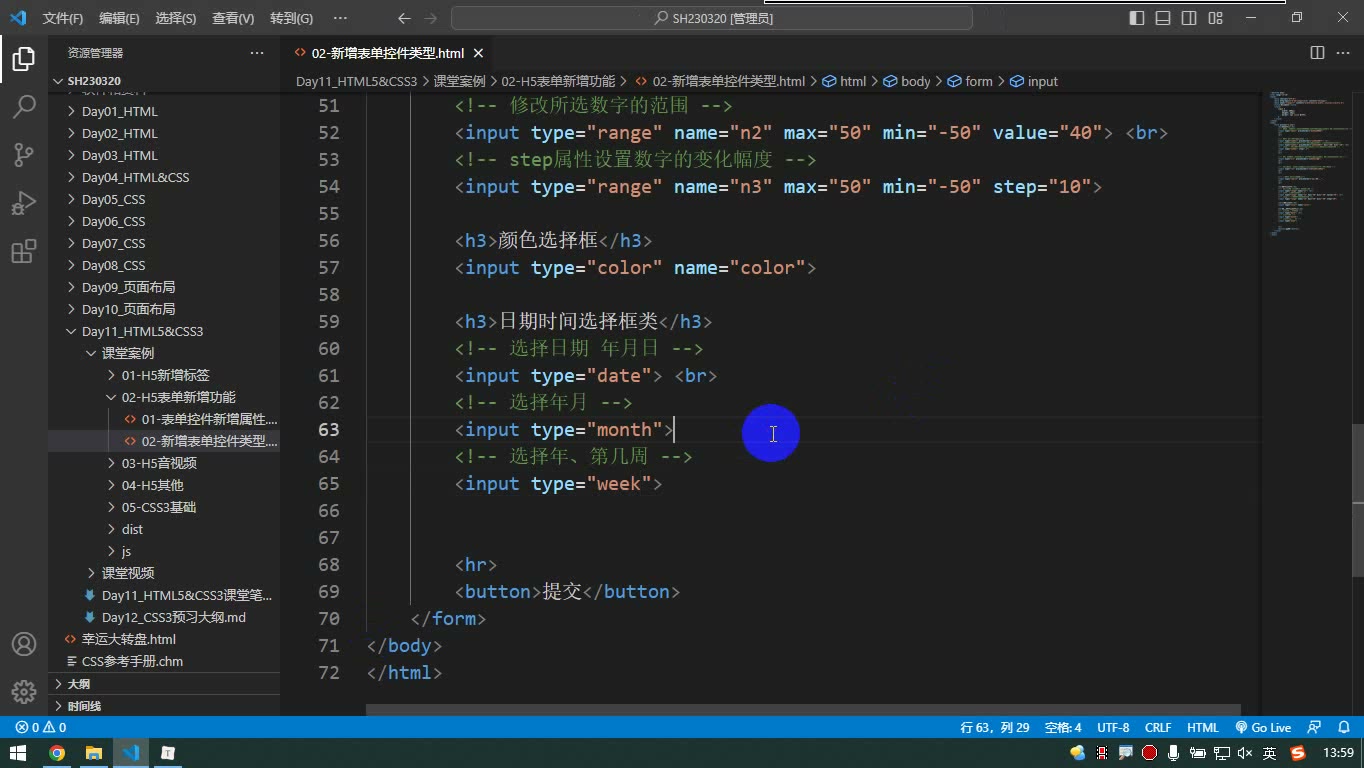Open the Explorer view in activity bar
The width and height of the screenshot is (1364, 768).
[x=24, y=59]
